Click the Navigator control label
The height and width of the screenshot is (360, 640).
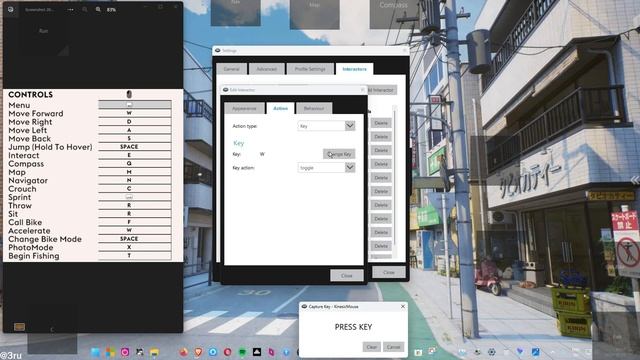coord(28,180)
